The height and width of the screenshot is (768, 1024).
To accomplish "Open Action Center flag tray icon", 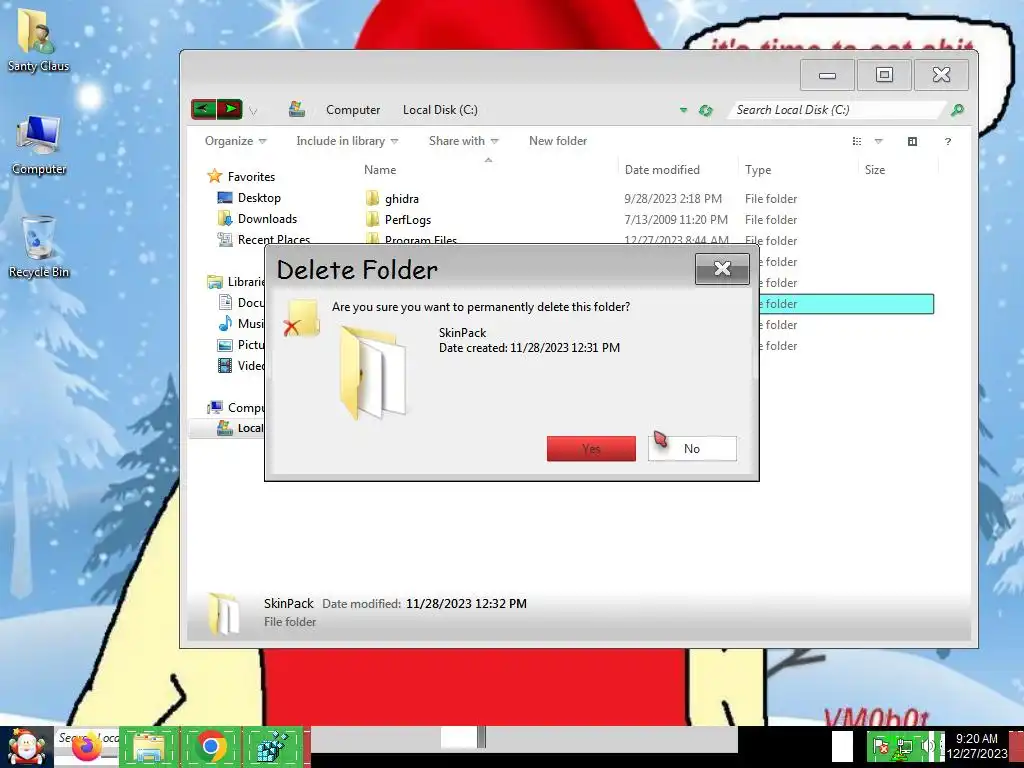I will [880, 746].
